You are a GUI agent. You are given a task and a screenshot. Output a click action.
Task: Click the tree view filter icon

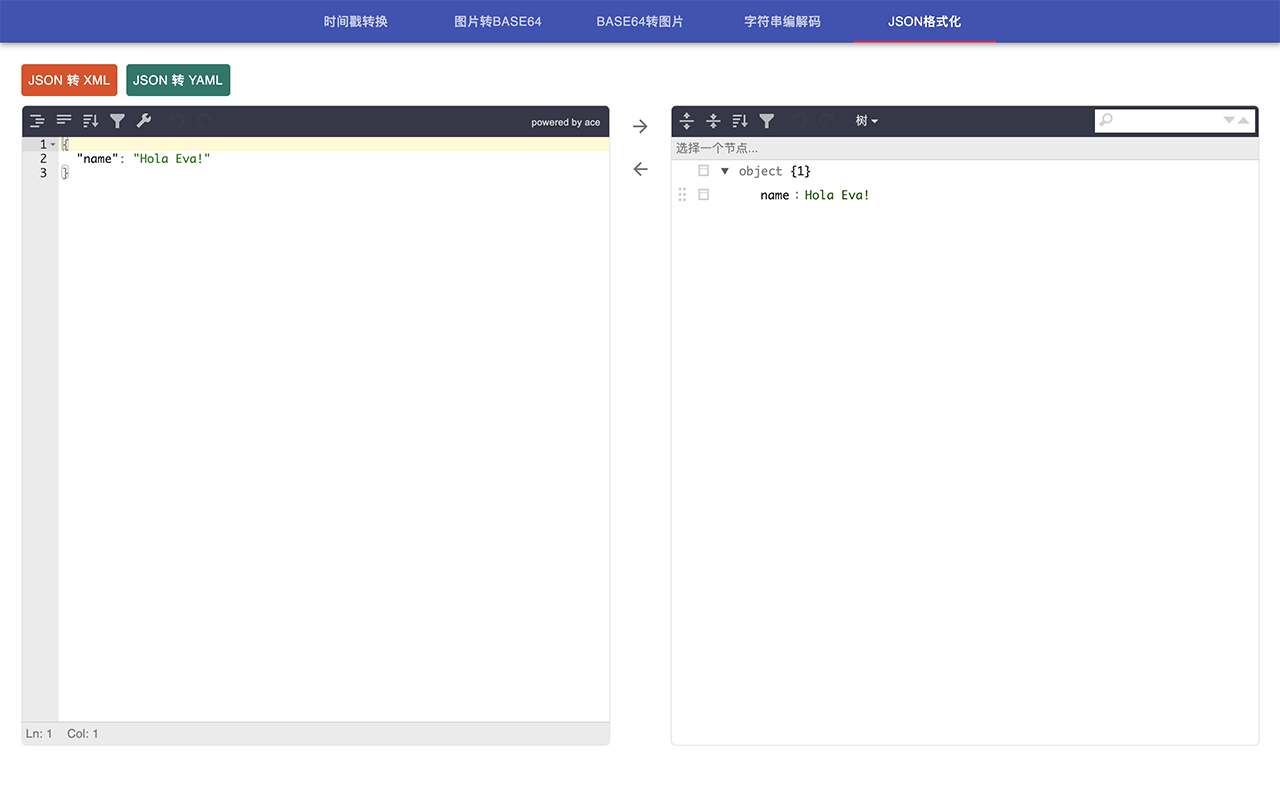pyautogui.click(x=767, y=121)
